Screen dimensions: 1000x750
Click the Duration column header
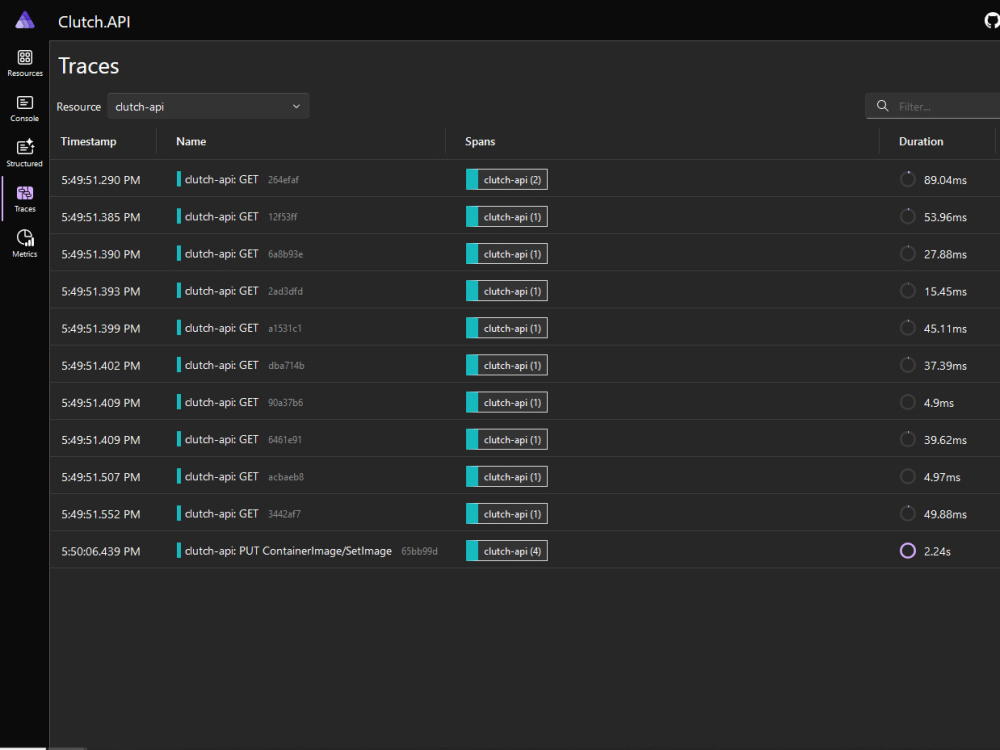921,142
